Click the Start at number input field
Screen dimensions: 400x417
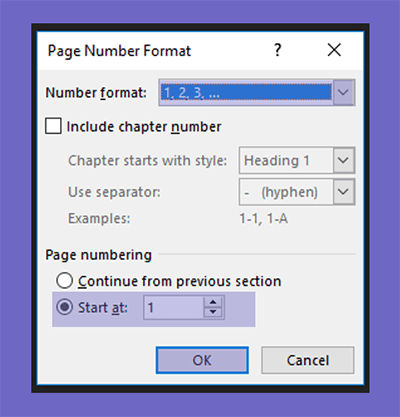coord(174,307)
